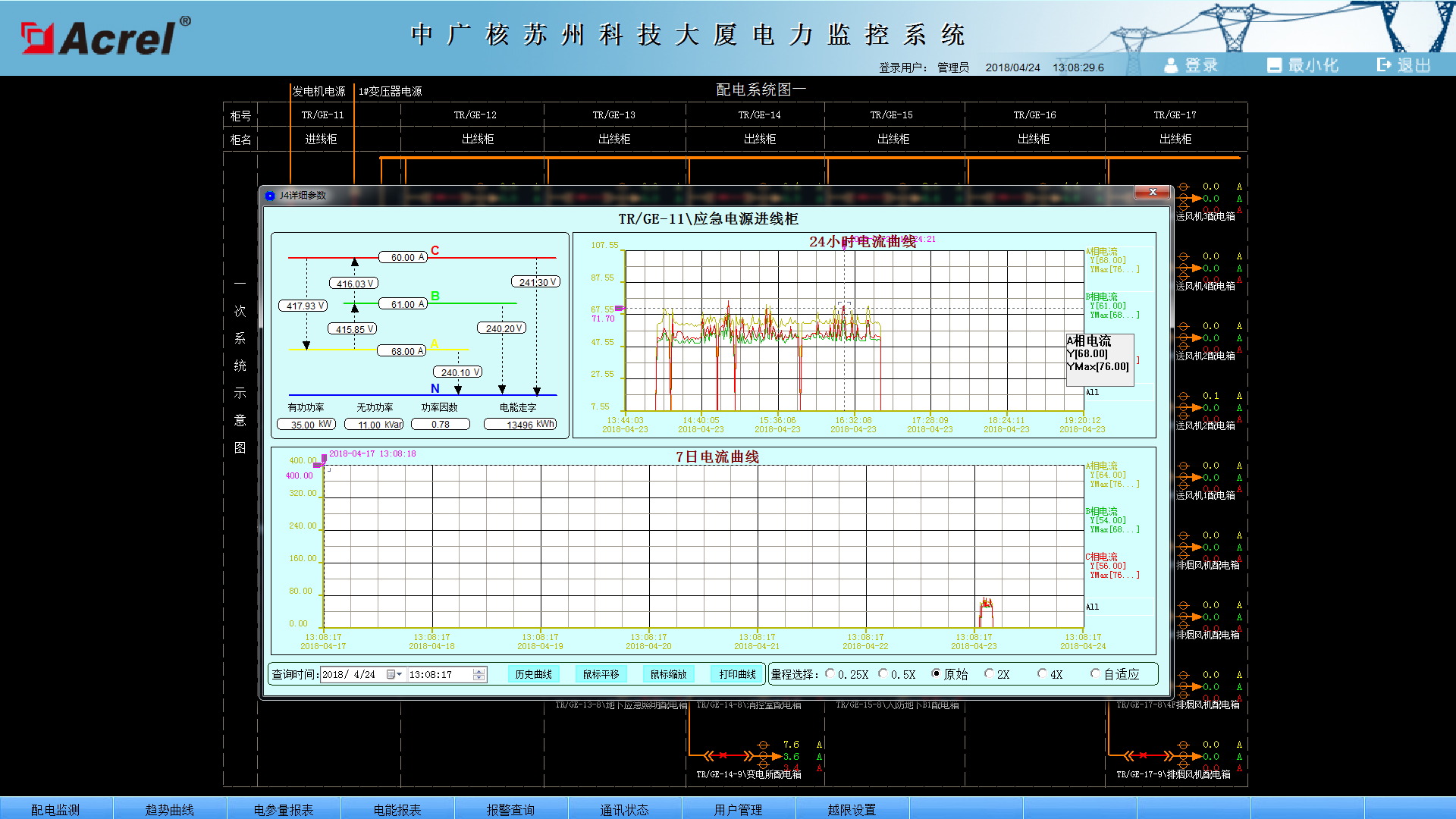Click the Acrel logo
The height and width of the screenshot is (819, 1456).
(x=106, y=37)
